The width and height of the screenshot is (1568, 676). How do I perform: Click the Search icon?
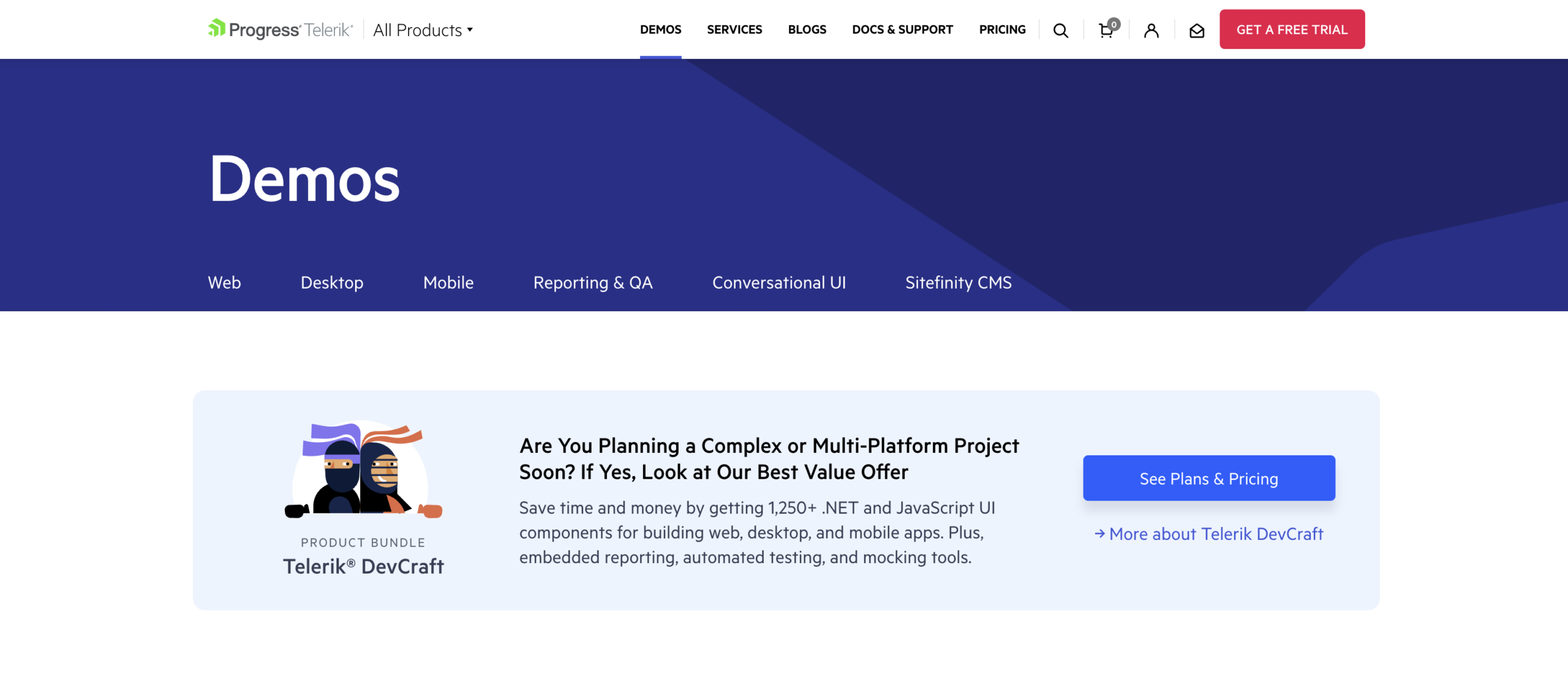pyautogui.click(x=1062, y=29)
